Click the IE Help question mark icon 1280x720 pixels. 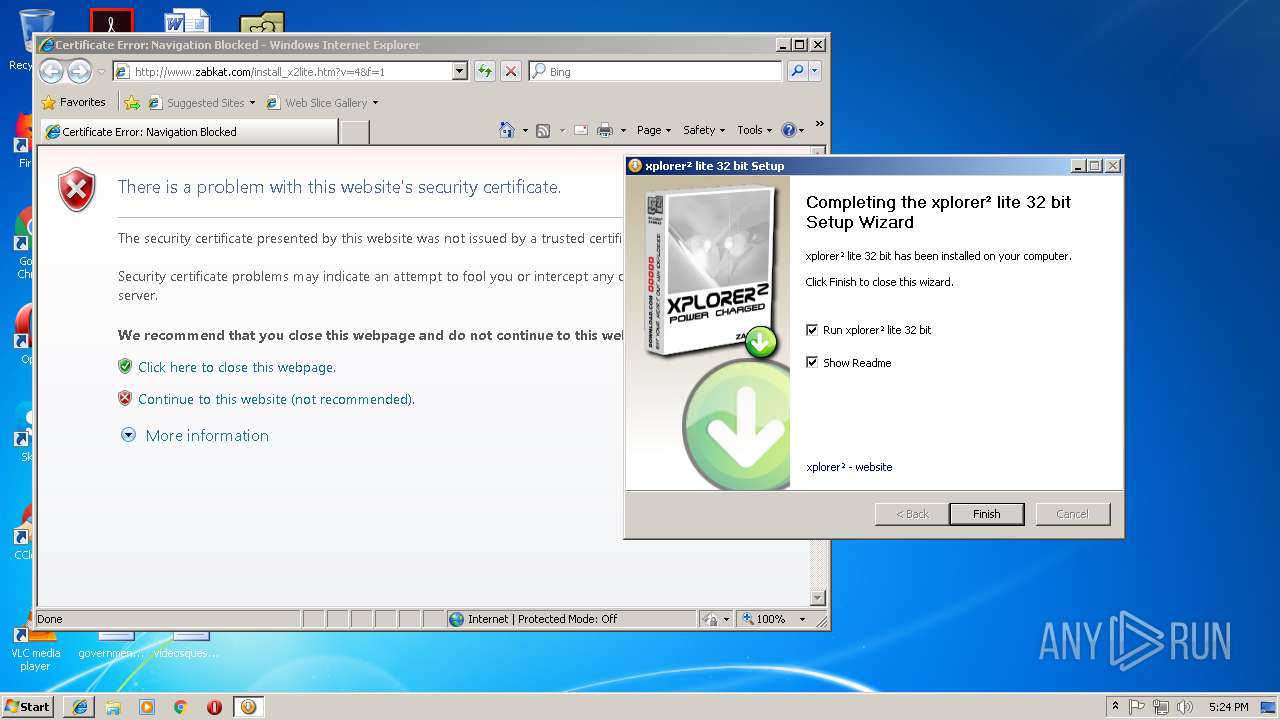788,130
